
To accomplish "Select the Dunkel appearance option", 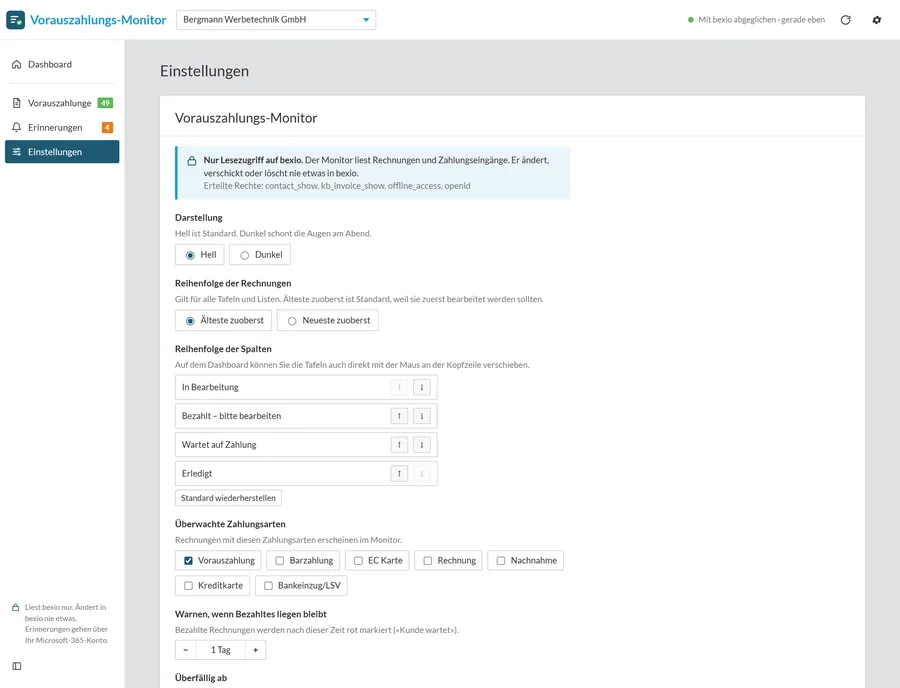I will pyautogui.click(x=260, y=255).
